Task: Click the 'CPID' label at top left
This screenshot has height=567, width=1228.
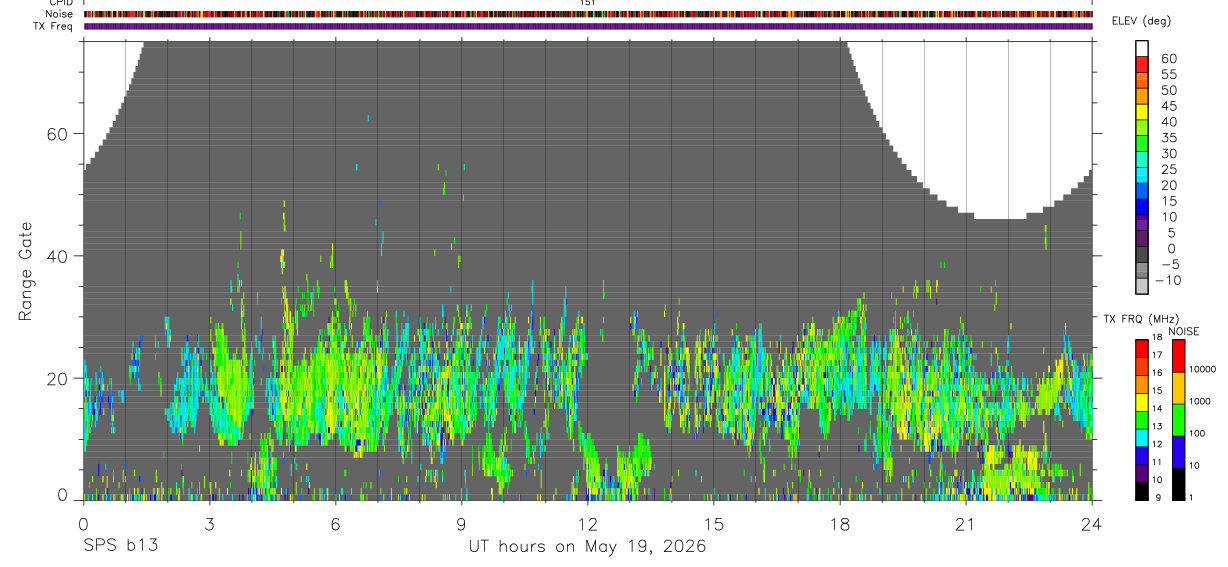Action: tap(61, 3)
